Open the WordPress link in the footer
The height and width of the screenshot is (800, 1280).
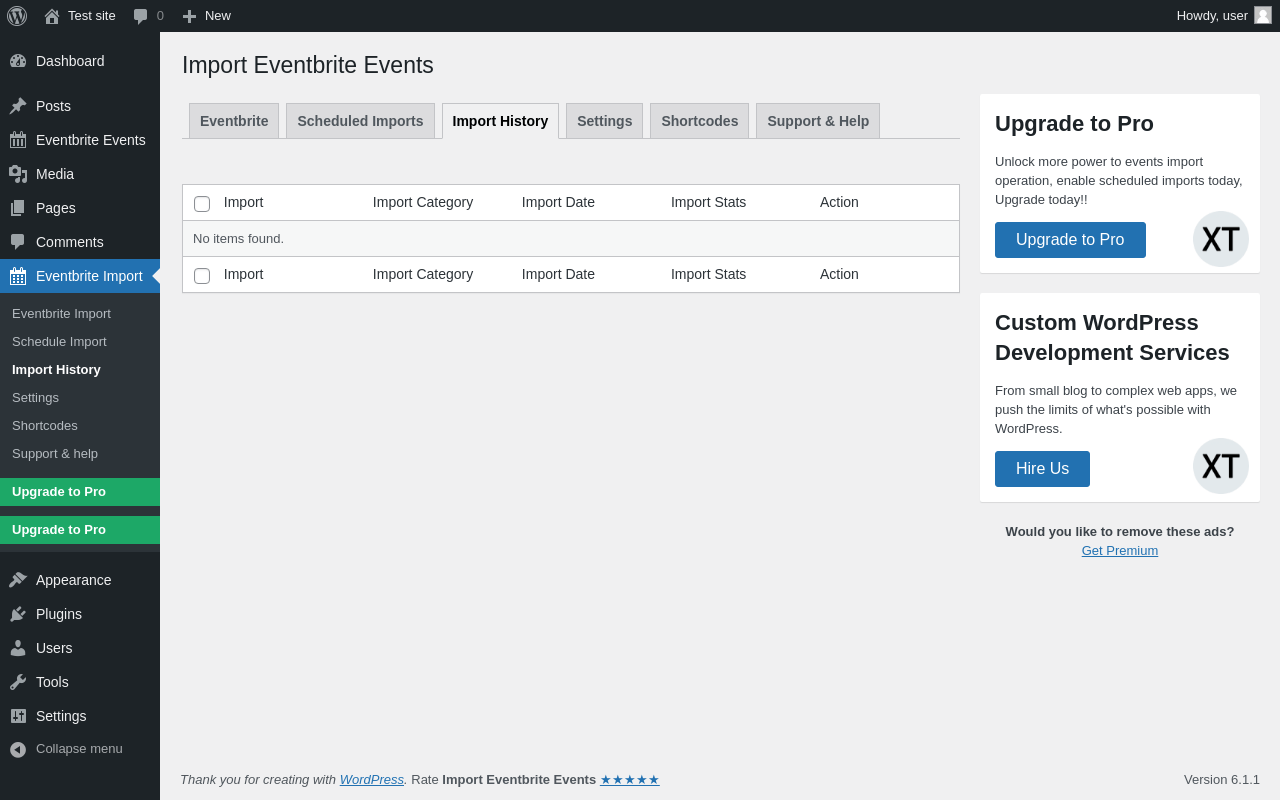(x=372, y=779)
